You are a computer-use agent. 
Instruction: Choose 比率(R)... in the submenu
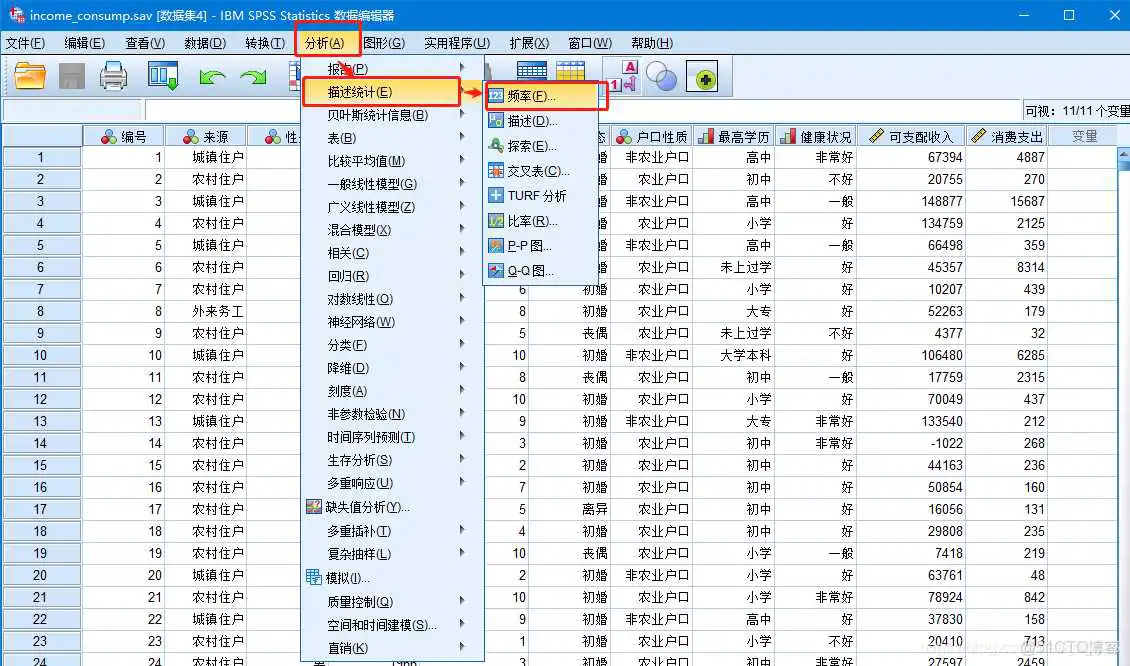click(x=540, y=221)
